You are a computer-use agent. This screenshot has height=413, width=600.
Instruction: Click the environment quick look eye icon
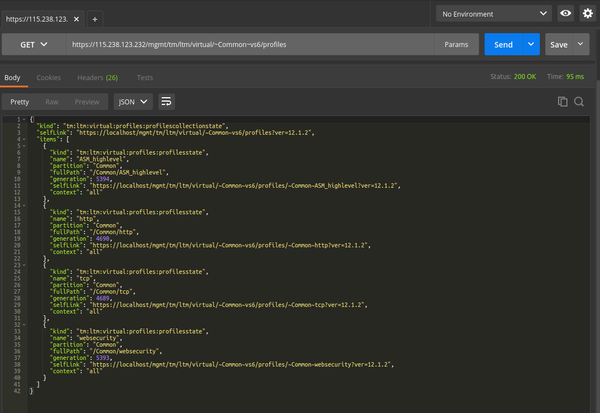(x=566, y=14)
